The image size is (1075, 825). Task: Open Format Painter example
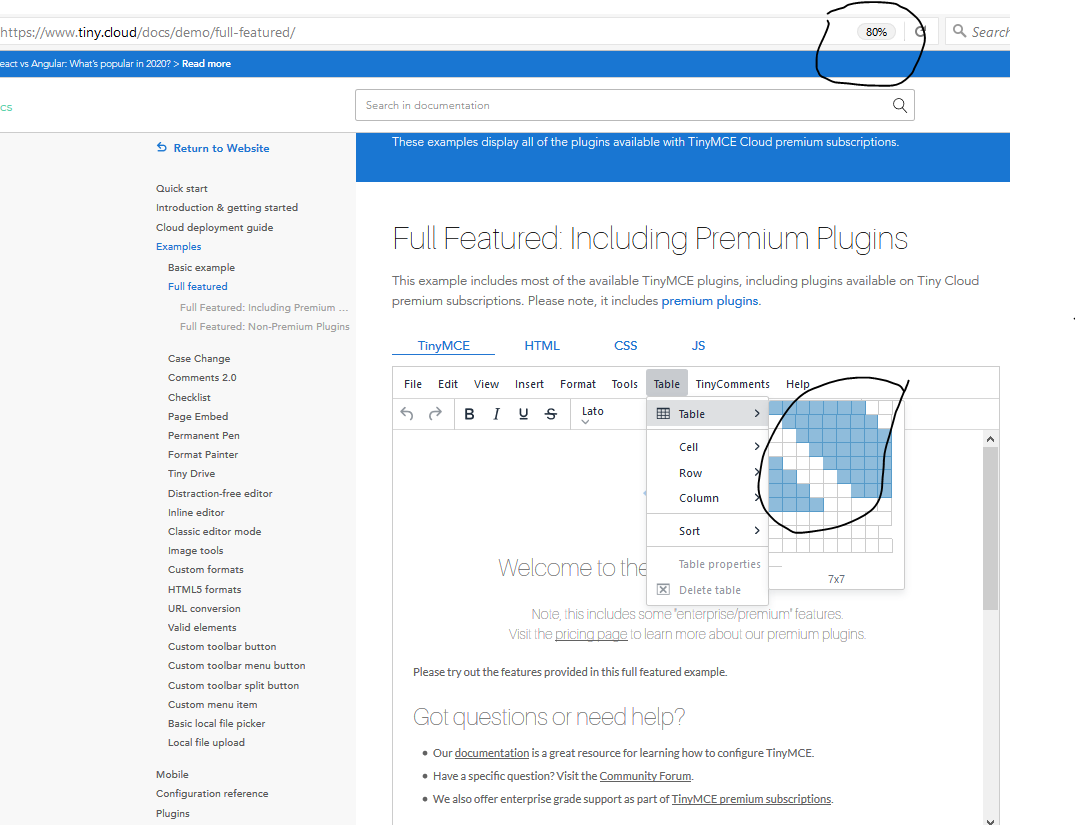pyautogui.click(x=203, y=455)
